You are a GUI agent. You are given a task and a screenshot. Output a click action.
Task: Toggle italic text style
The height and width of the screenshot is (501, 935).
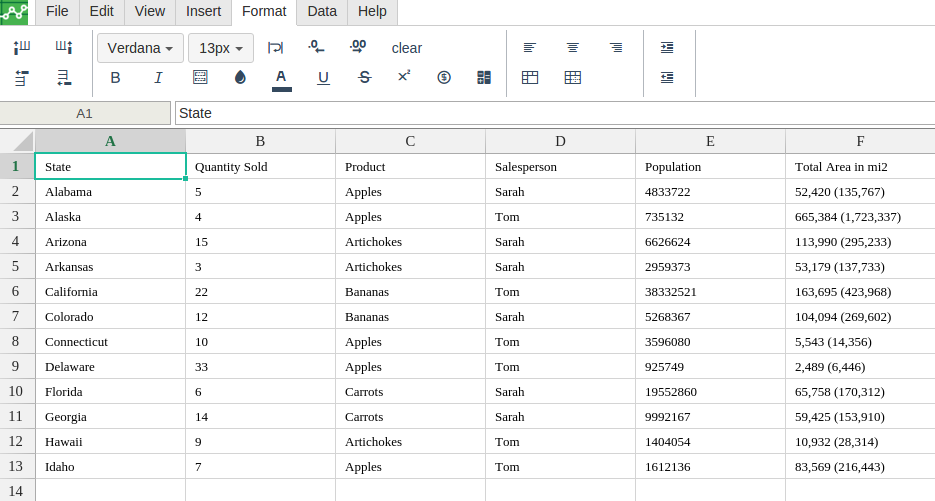click(158, 78)
